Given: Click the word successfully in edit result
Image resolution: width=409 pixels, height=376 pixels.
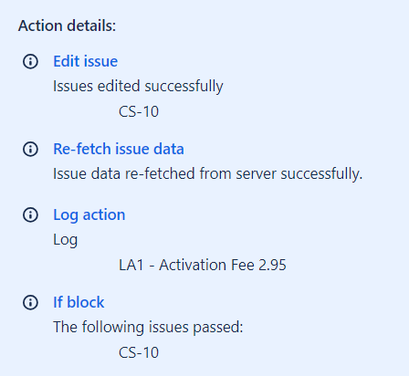Looking at the screenshot, I should pos(184,86).
